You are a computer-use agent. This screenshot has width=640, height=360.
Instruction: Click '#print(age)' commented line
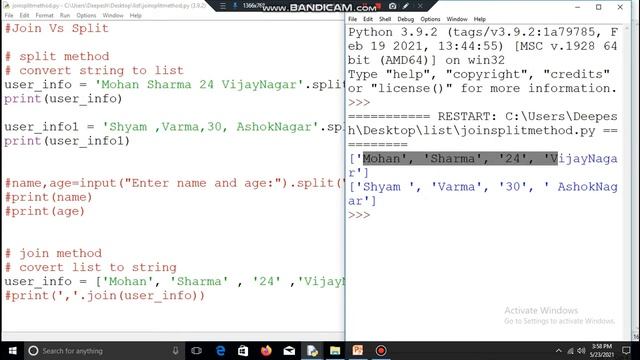click(x=44, y=211)
